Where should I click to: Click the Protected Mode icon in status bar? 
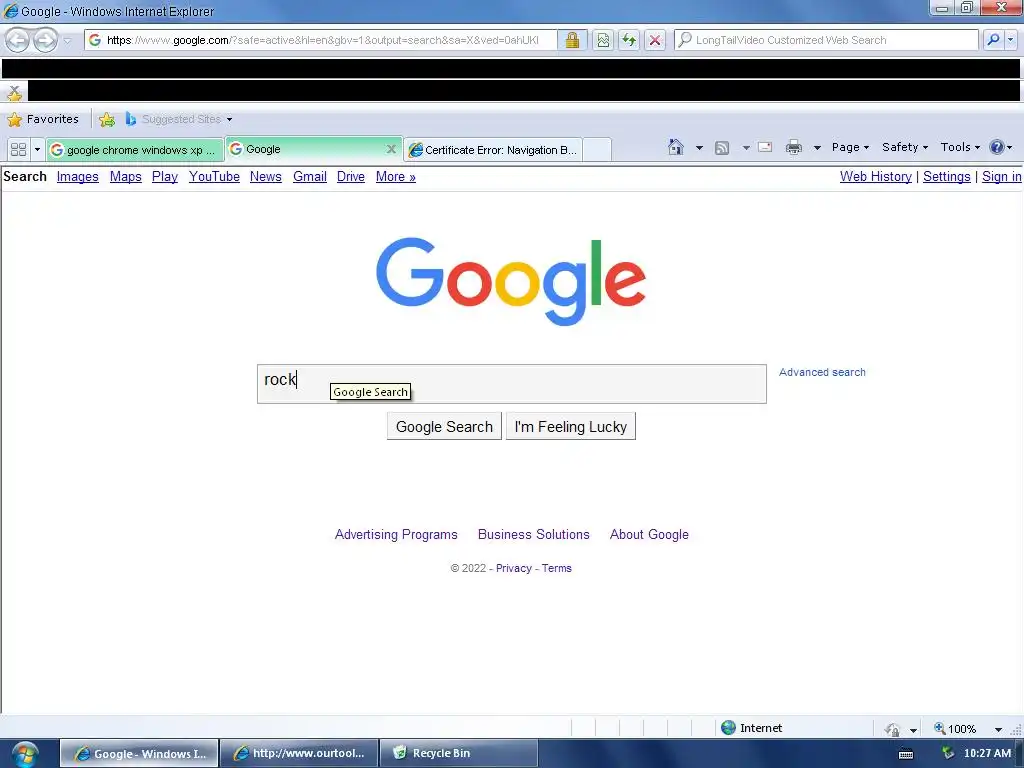pos(893,729)
